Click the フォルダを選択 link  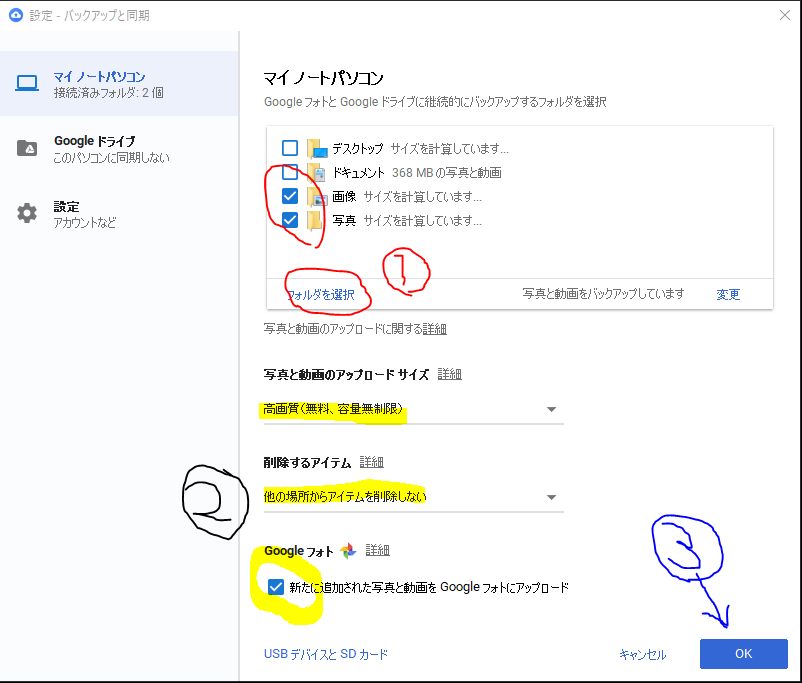click(318, 294)
